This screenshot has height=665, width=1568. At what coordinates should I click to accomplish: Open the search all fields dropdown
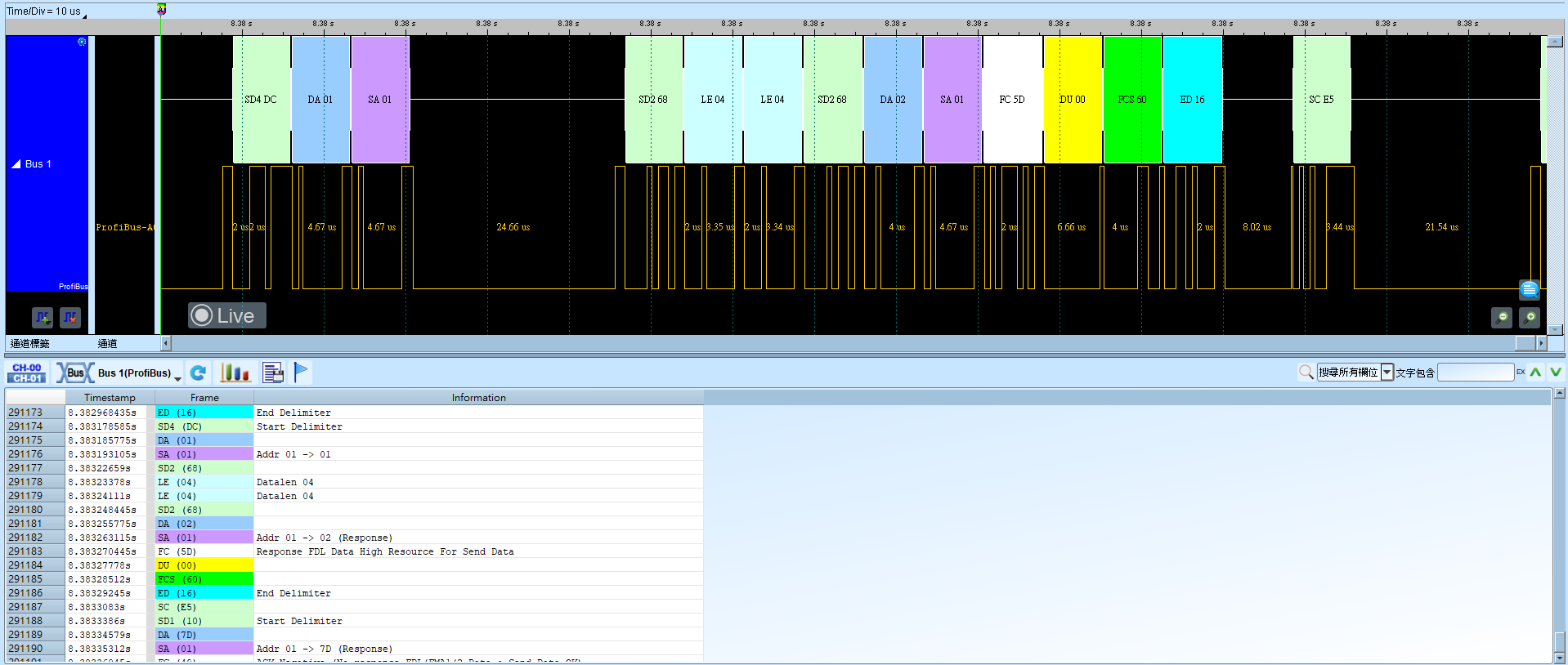coord(1387,373)
